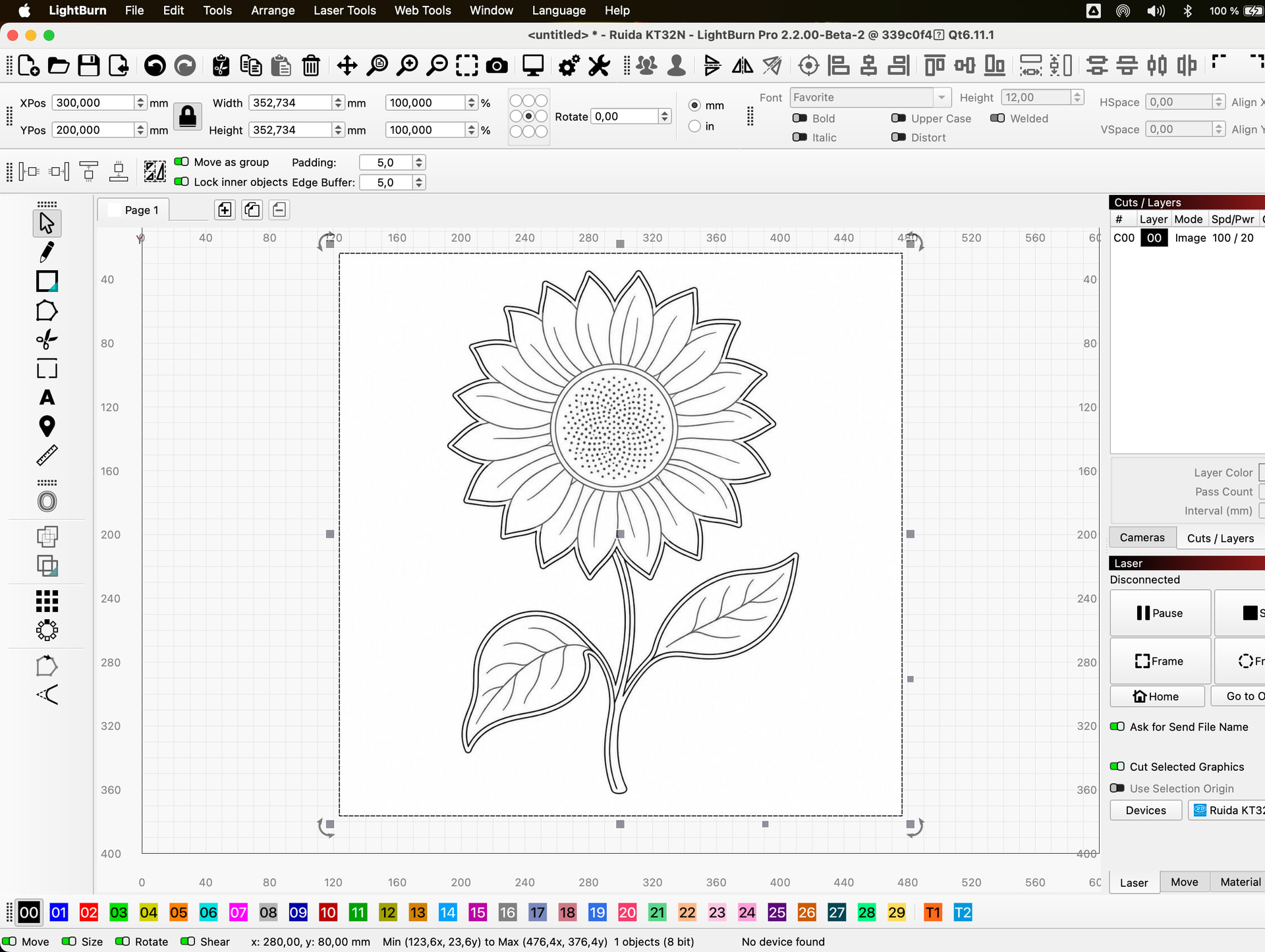Click the Zoom Out magnifier

tap(437, 65)
